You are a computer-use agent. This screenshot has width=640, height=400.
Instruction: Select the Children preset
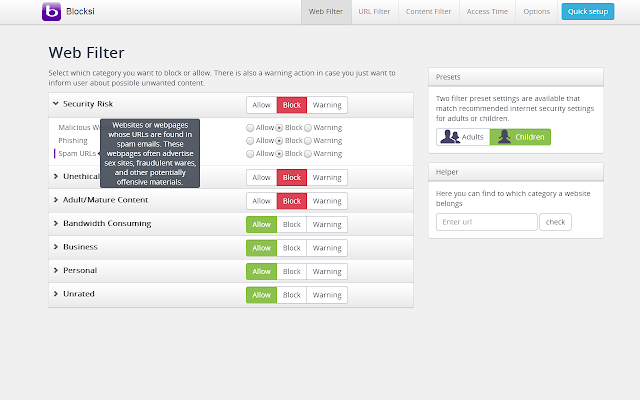520,136
